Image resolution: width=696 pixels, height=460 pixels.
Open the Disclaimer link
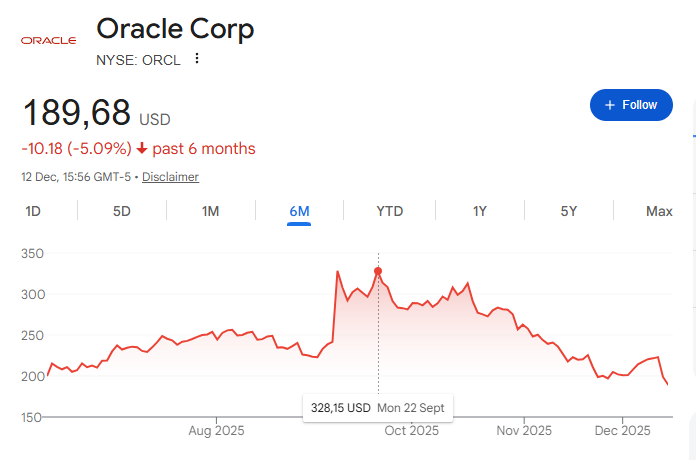coord(170,177)
